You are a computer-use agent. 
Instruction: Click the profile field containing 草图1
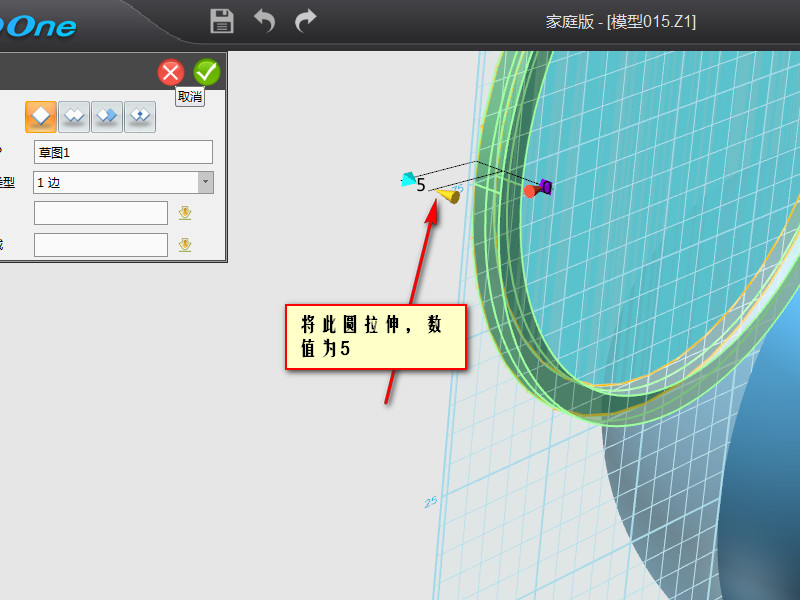(x=123, y=152)
